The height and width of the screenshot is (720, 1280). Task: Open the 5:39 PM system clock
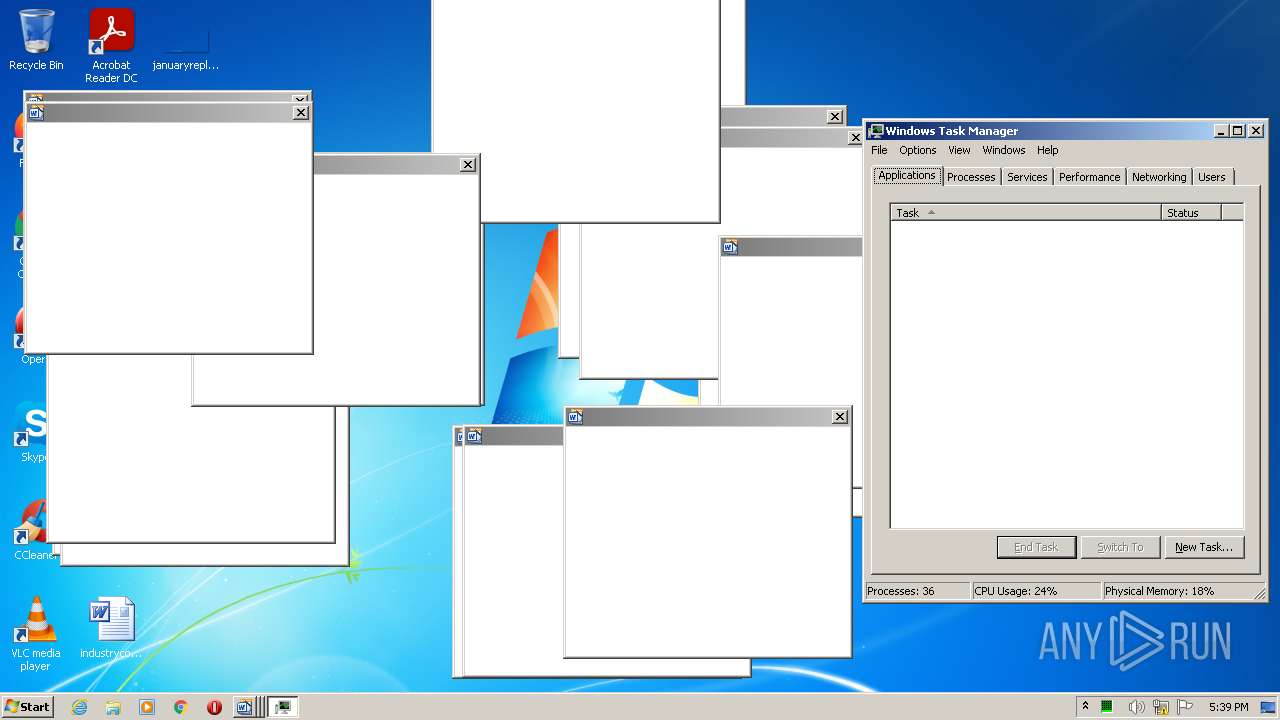pyautogui.click(x=1228, y=707)
